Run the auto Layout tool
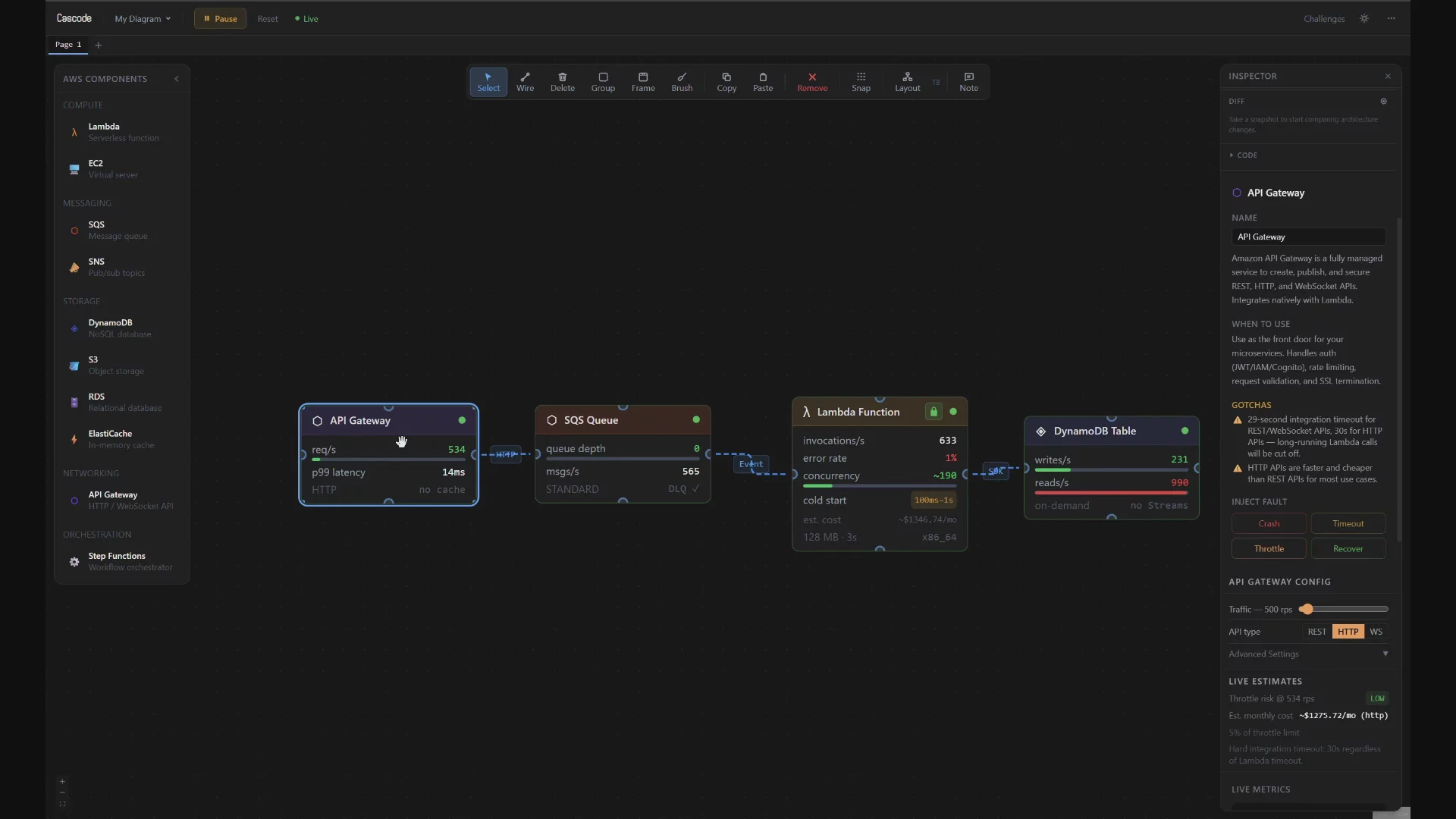Image resolution: width=1456 pixels, height=819 pixels. (x=907, y=82)
